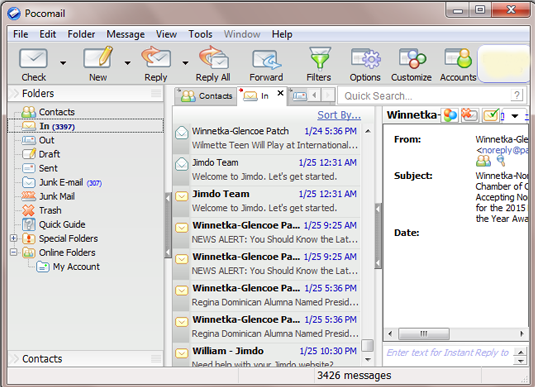
Task: Expand the Special Folders node
Action: click(x=13, y=238)
